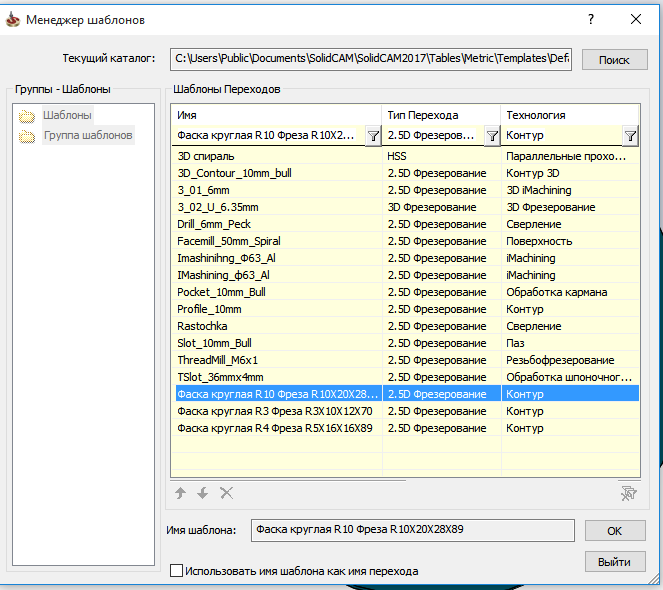Click the SolidCAM icon in title bar
Viewport: 663px width, 590px height.
[13, 19]
